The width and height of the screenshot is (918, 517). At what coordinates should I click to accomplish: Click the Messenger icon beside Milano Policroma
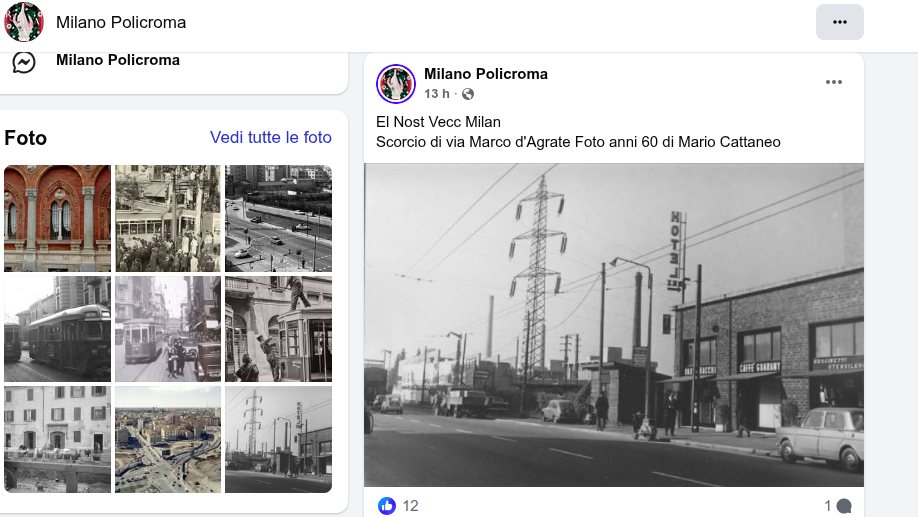(x=24, y=62)
